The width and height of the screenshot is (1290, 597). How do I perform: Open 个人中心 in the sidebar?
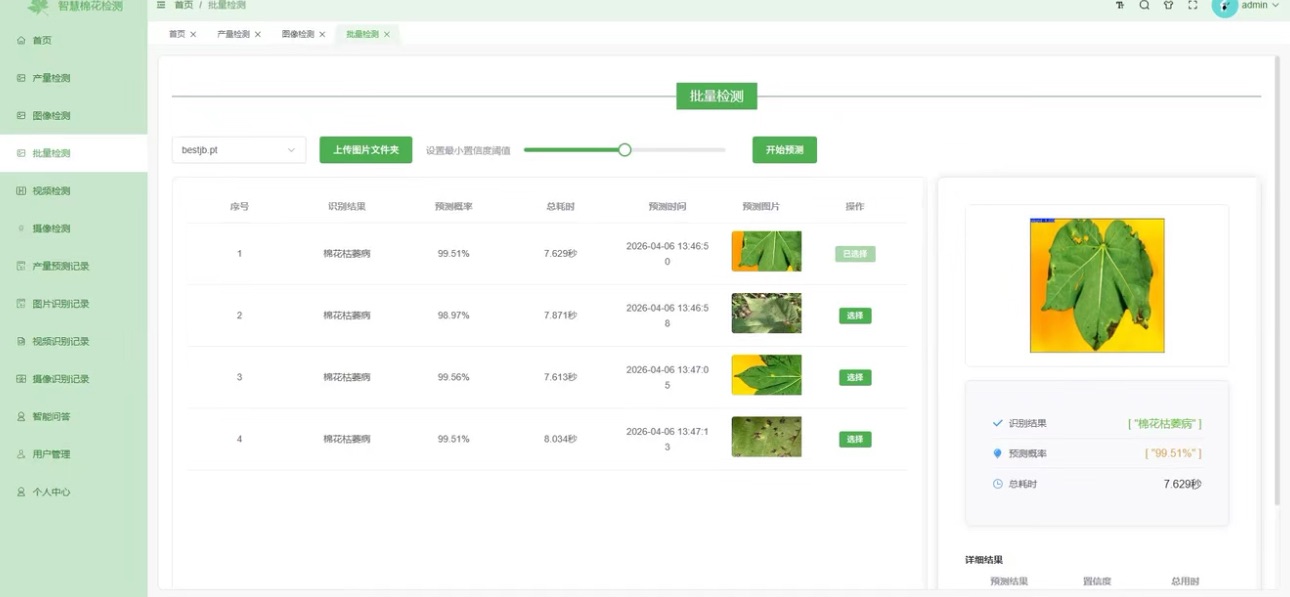tap(74, 492)
